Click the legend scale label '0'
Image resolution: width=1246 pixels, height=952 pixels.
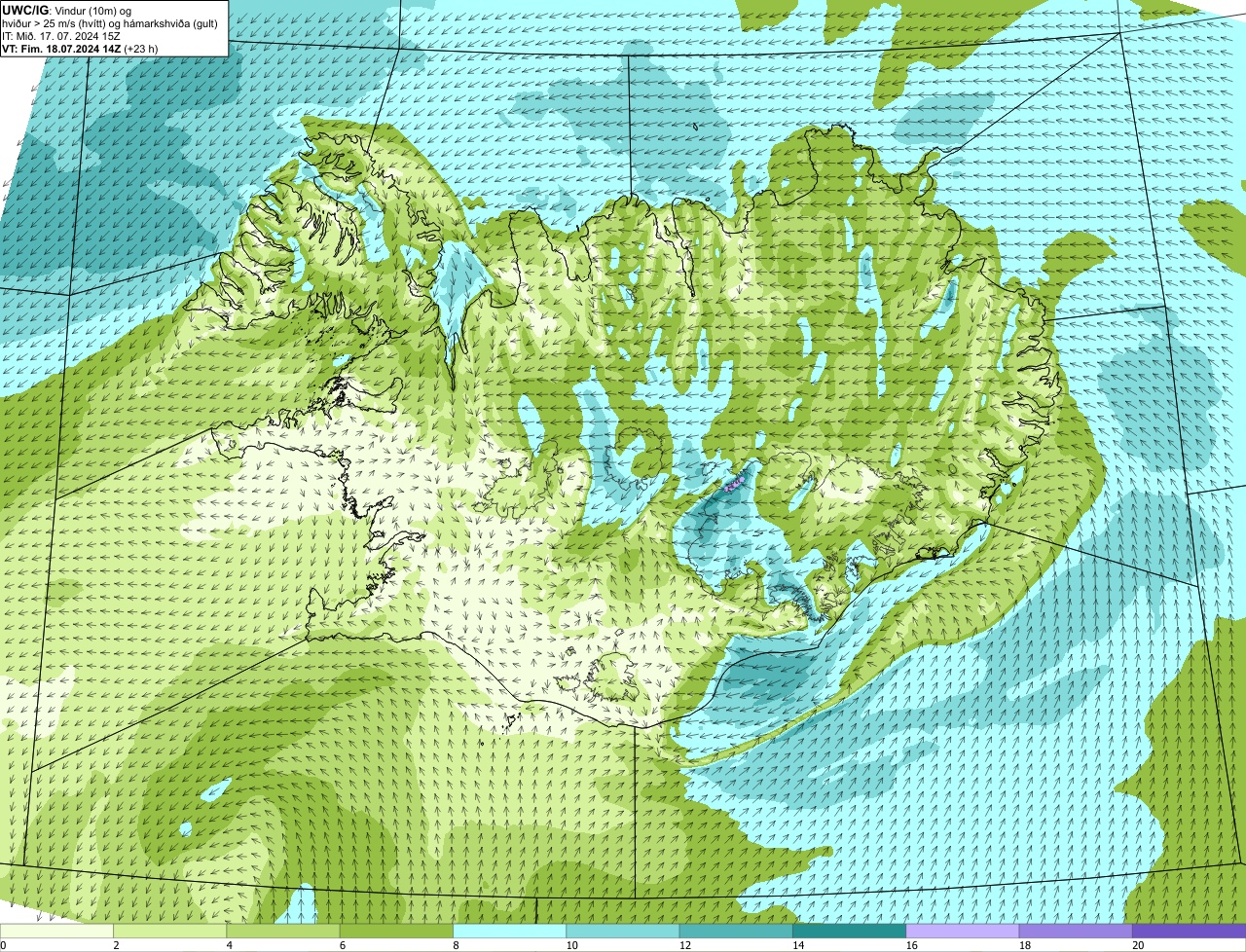(x=3, y=945)
